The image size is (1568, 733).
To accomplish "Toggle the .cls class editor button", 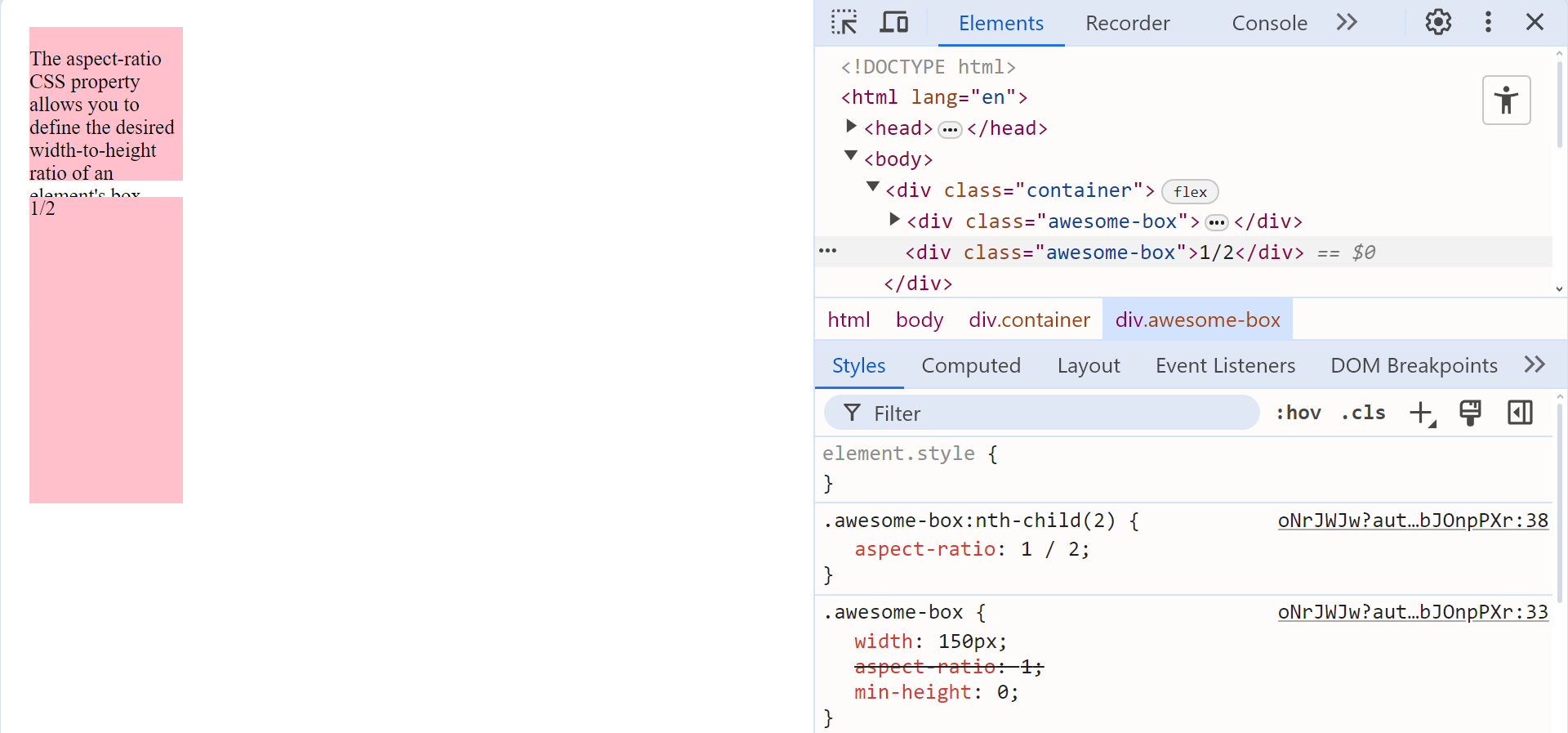I will 1363,413.
